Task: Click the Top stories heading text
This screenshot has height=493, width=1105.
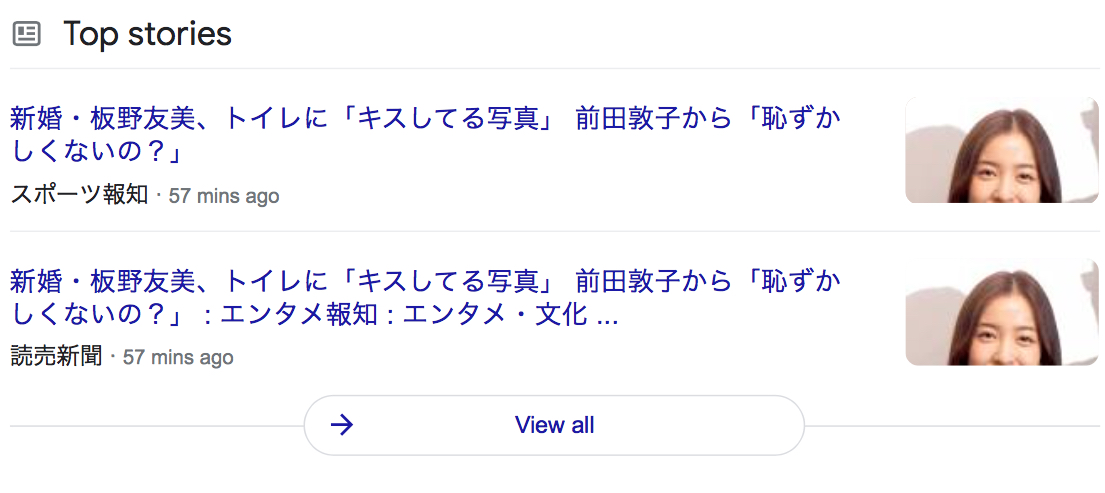Action: (x=147, y=34)
